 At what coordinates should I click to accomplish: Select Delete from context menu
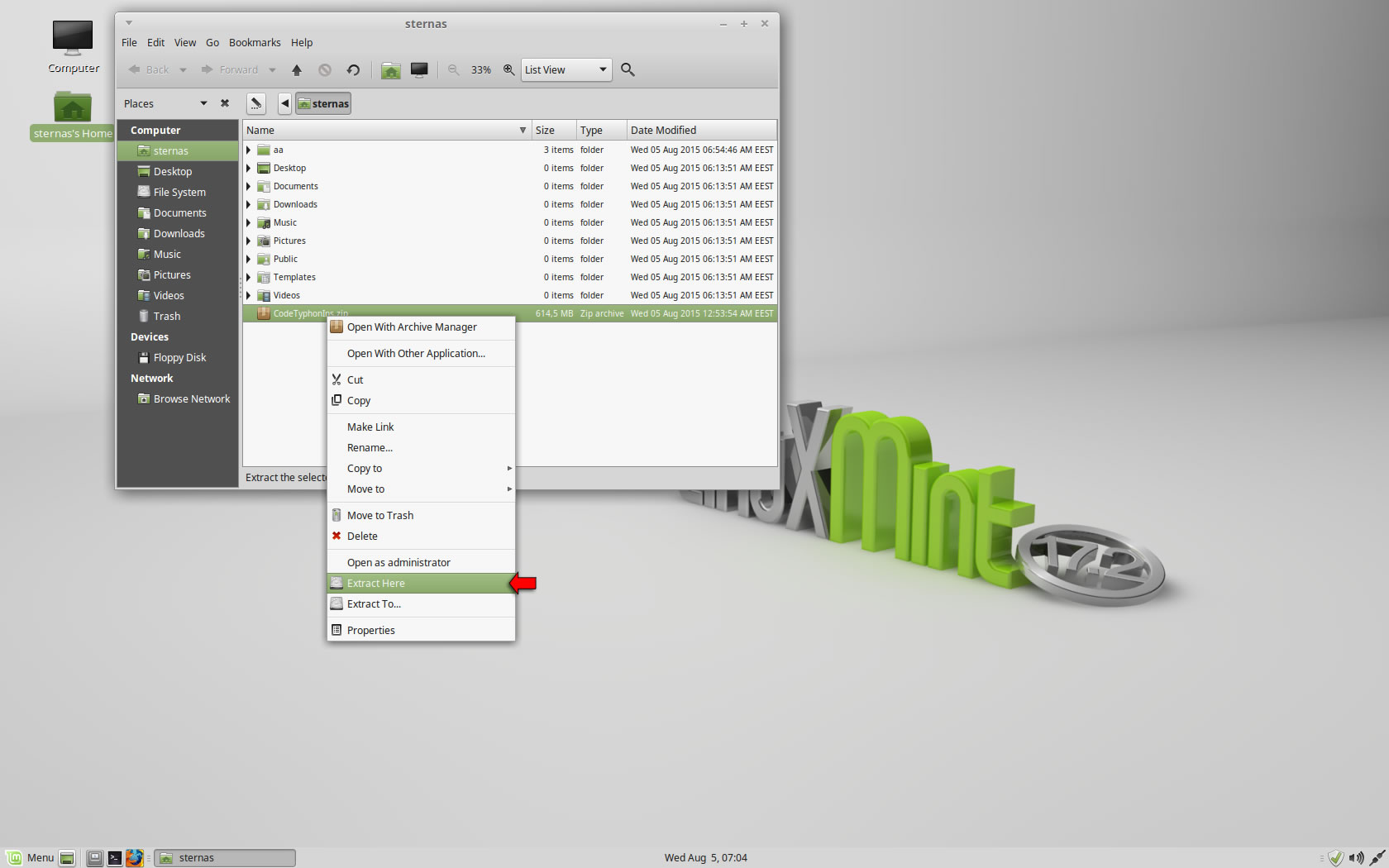point(421,537)
